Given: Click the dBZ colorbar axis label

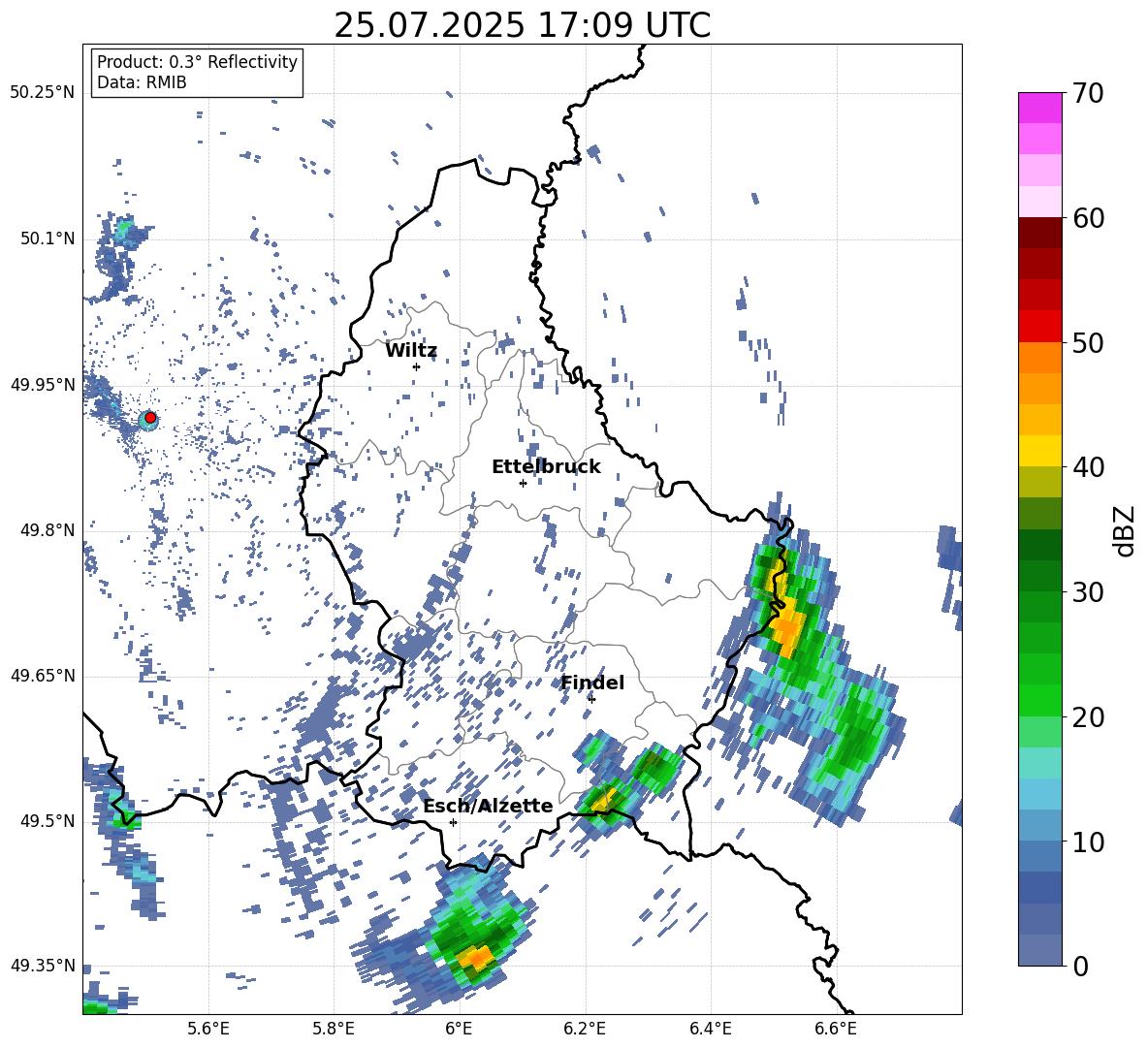Looking at the screenshot, I should [1126, 530].
